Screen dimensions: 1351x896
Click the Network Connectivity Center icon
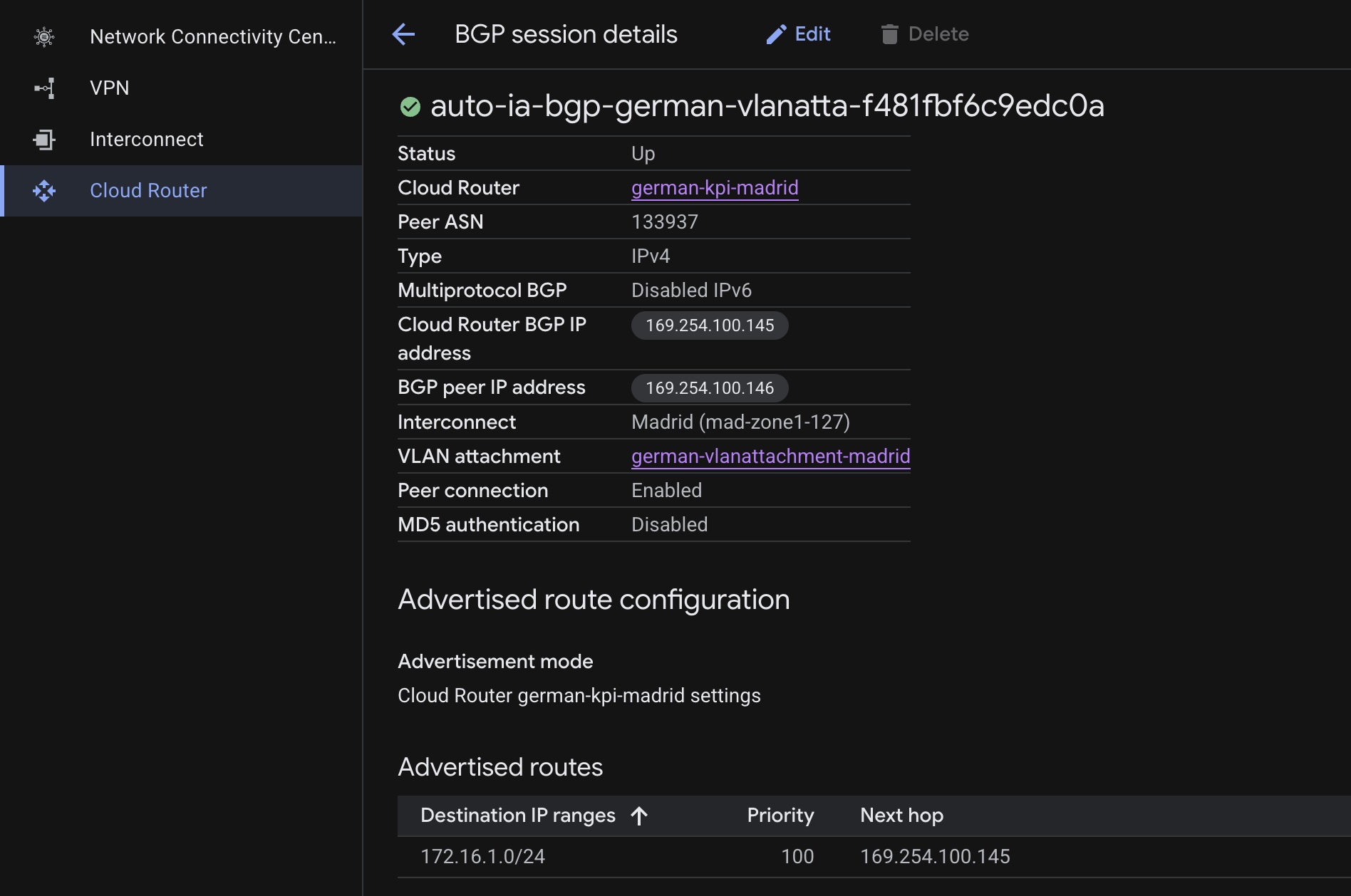coord(44,36)
